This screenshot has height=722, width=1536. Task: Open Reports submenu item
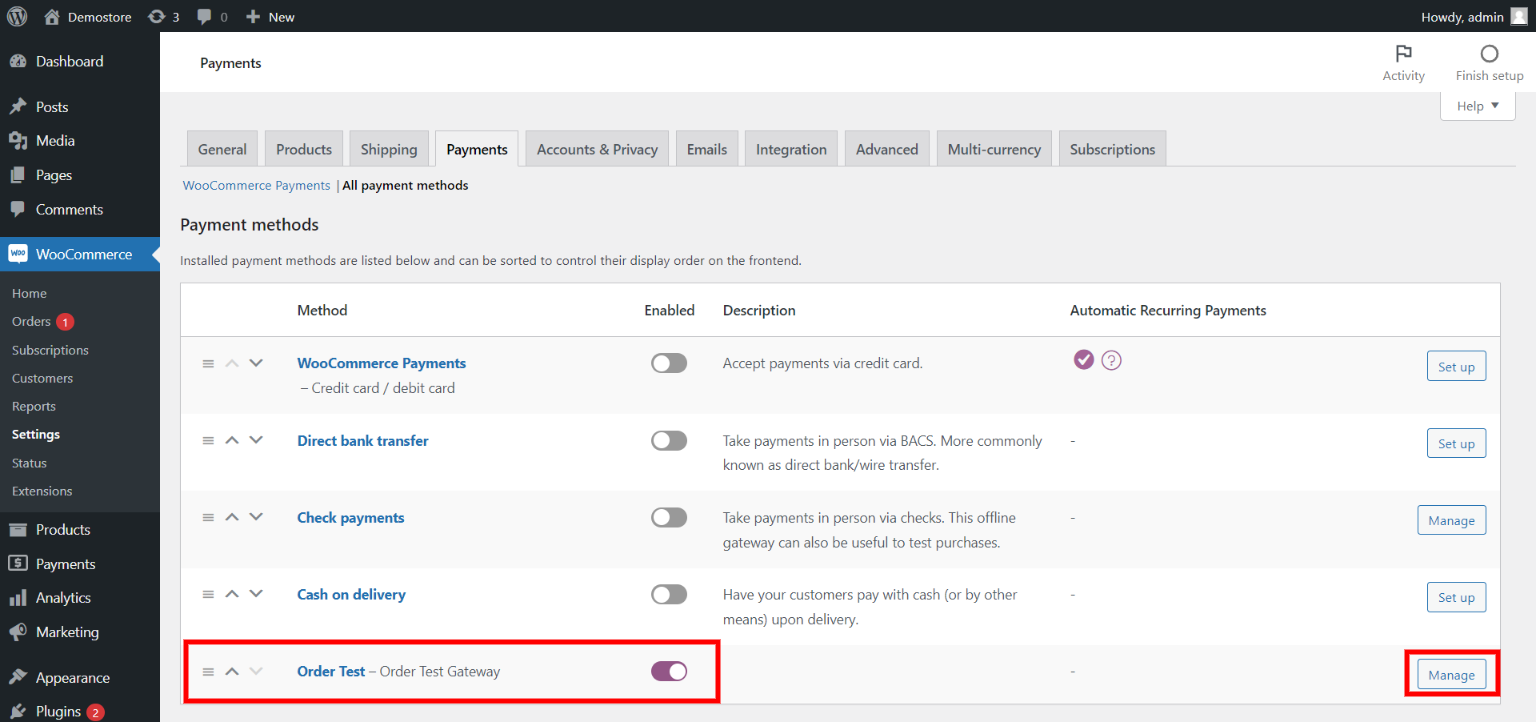click(x=34, y=406)
